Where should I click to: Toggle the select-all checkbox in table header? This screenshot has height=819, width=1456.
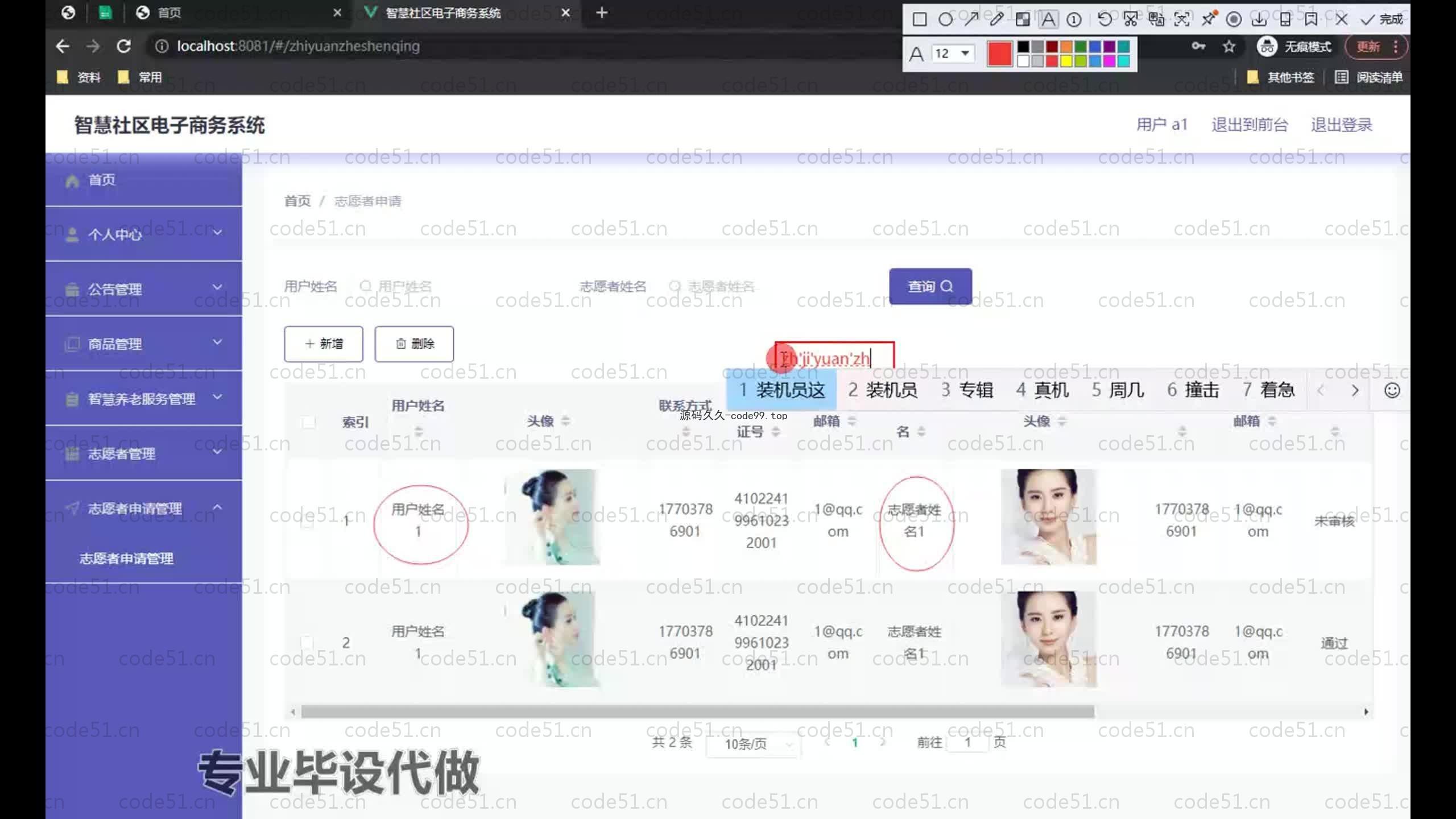309,422
